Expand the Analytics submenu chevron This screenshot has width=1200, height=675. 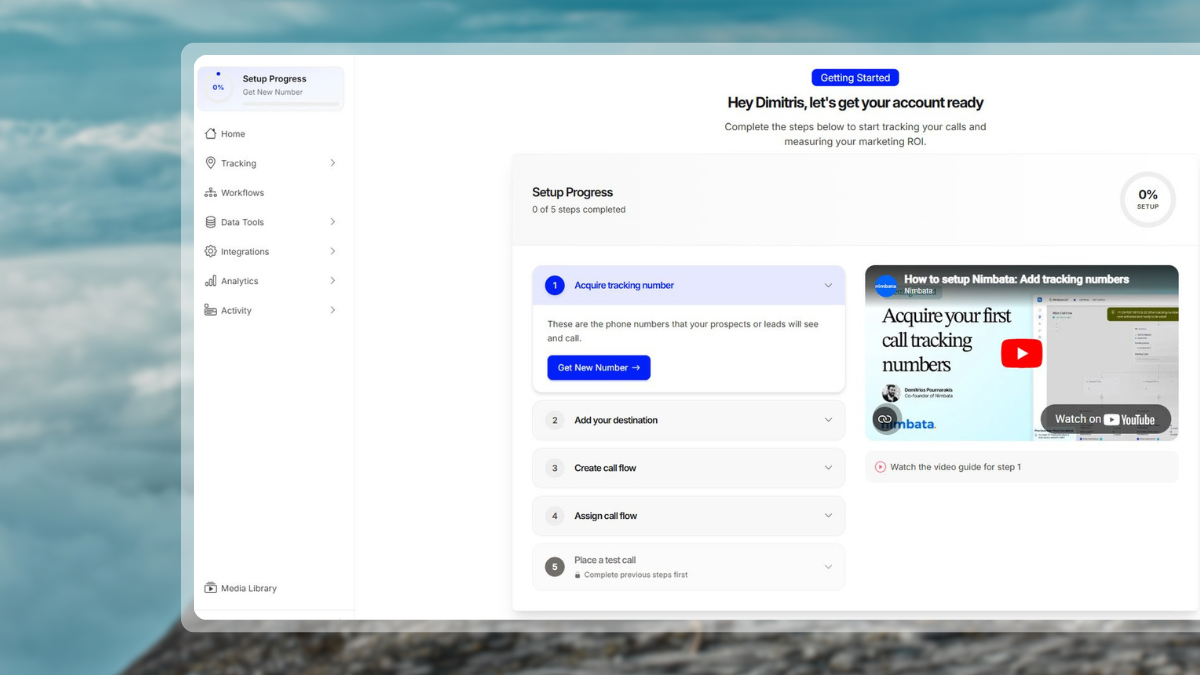[x=332, y=281]
